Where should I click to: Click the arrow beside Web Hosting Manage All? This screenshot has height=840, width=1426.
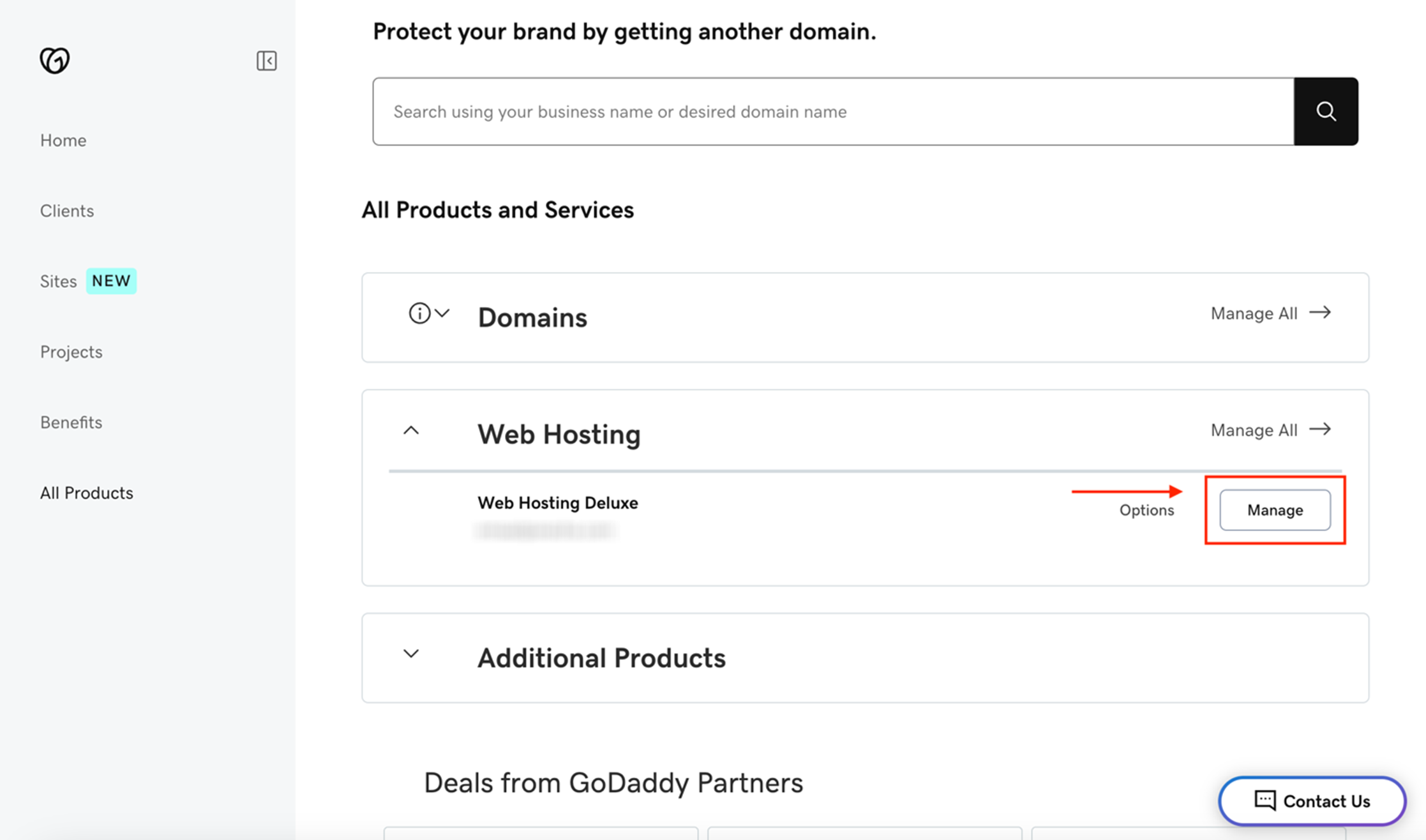1320,430
